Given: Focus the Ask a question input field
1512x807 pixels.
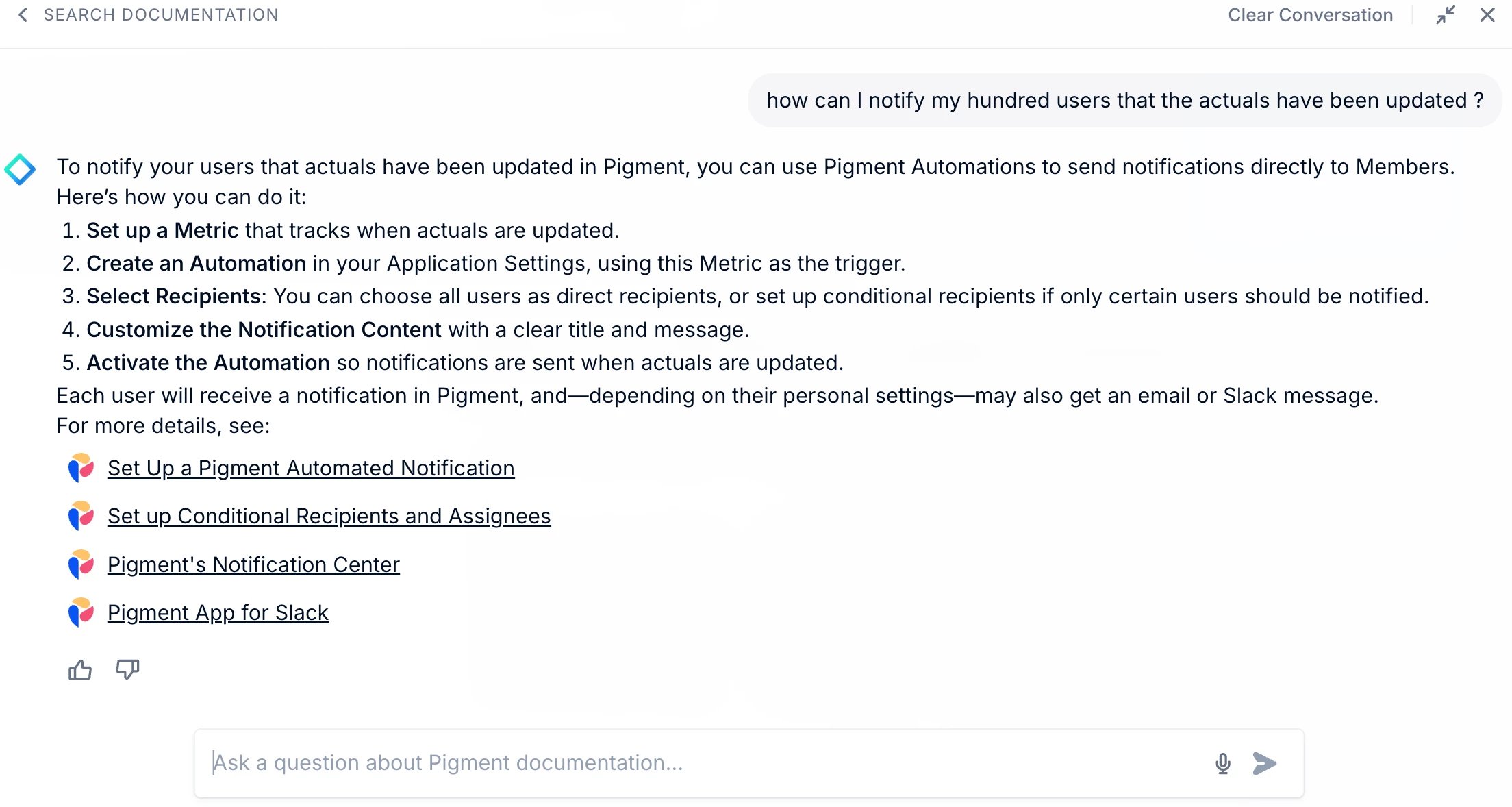Looking at the screenshot, I should click(685, 763).
